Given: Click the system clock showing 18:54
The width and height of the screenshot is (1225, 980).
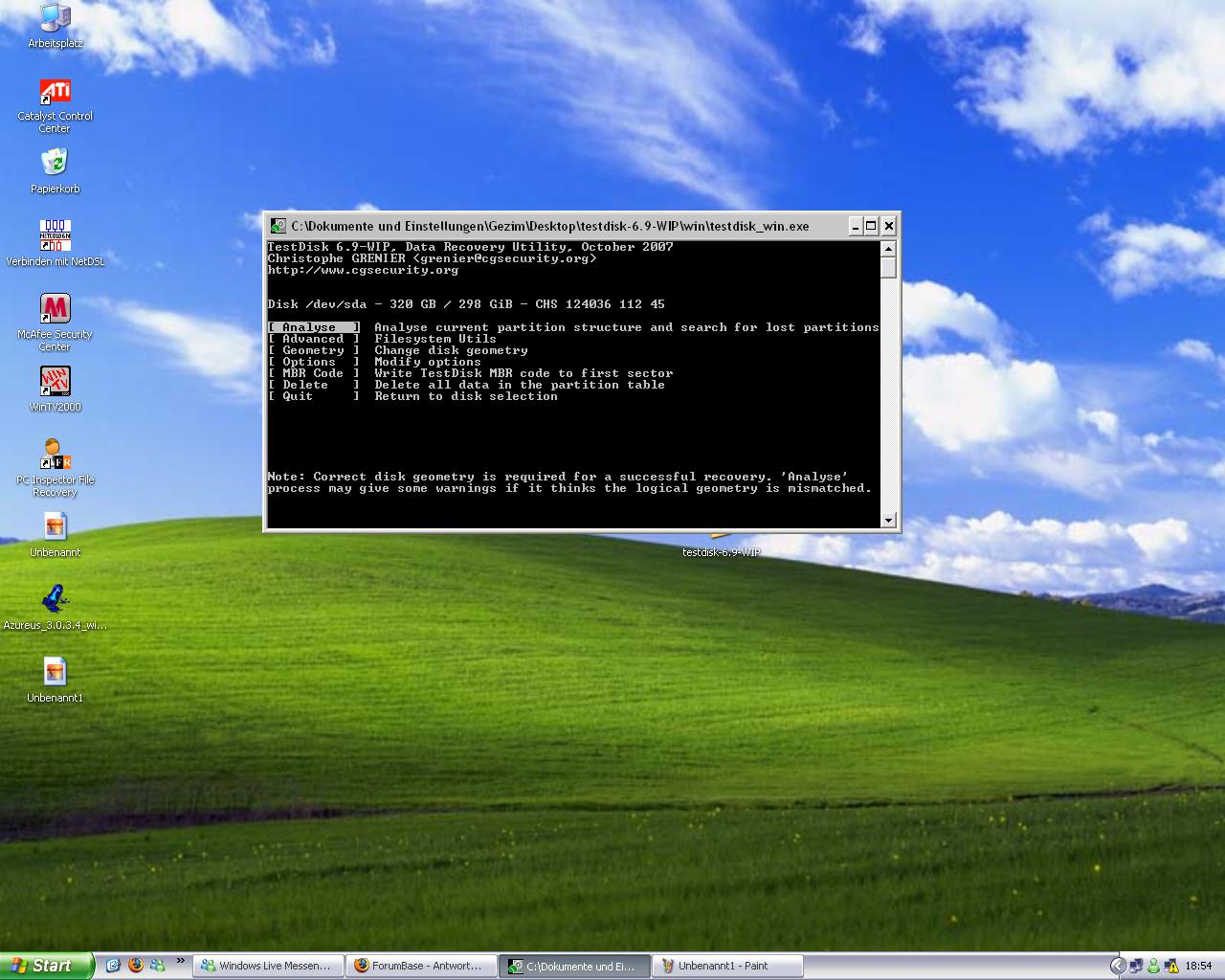Looking at the screenshot, I should point(1198,966).
